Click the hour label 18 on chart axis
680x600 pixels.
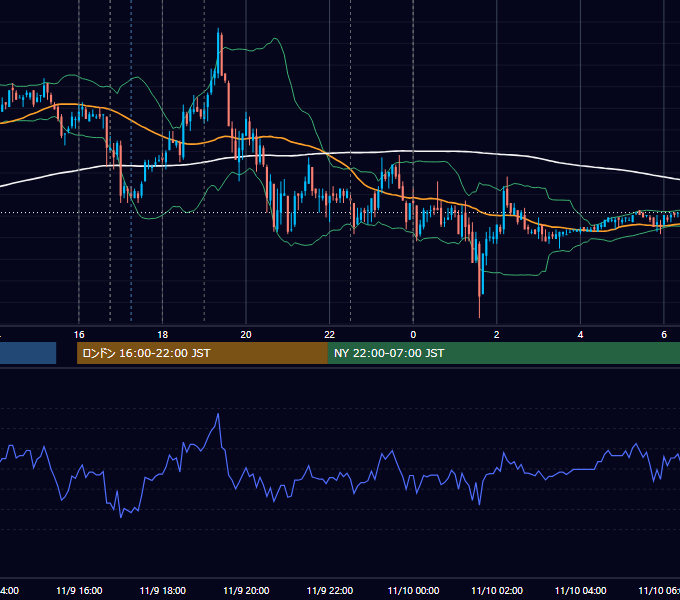tap(163, 335)
